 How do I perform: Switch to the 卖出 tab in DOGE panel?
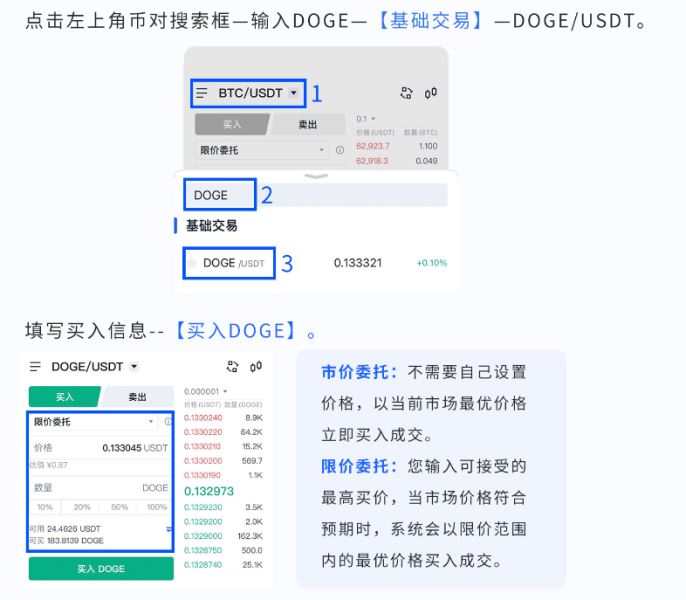[x=137, y=397]
